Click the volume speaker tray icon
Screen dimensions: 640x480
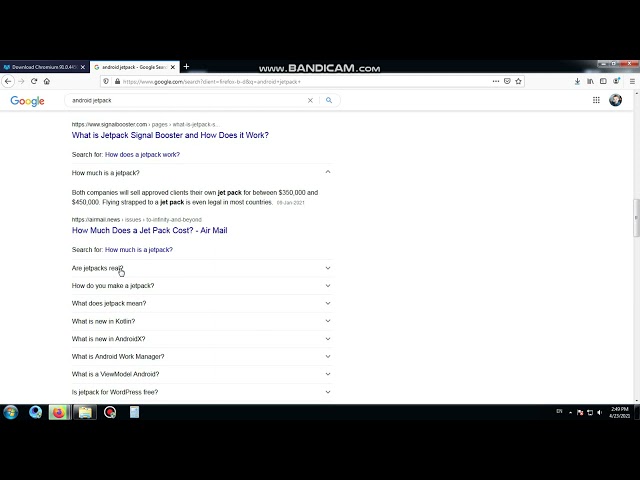pyautogui.click(x=600, y=413)
